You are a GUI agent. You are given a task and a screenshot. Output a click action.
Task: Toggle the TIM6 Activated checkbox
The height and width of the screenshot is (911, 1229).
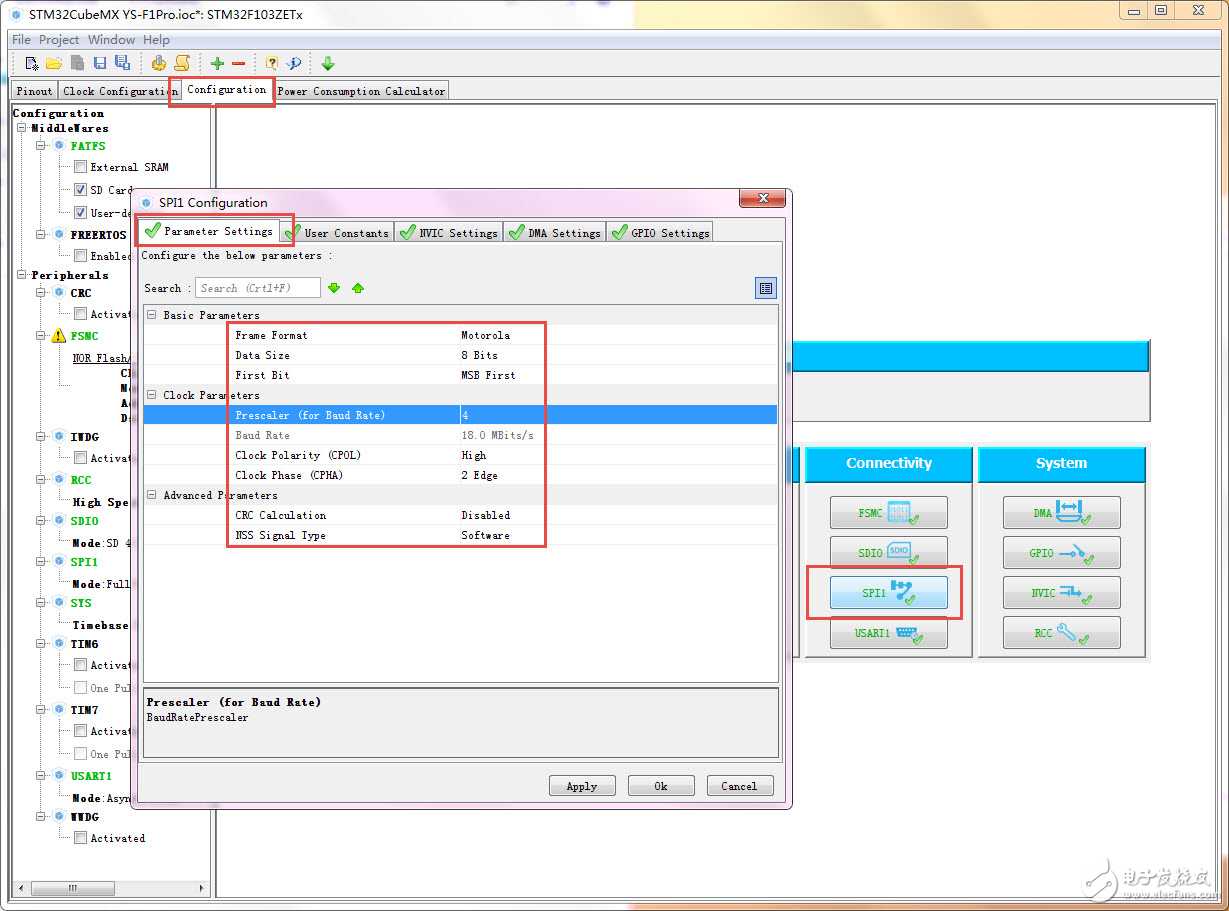(81, 665)
